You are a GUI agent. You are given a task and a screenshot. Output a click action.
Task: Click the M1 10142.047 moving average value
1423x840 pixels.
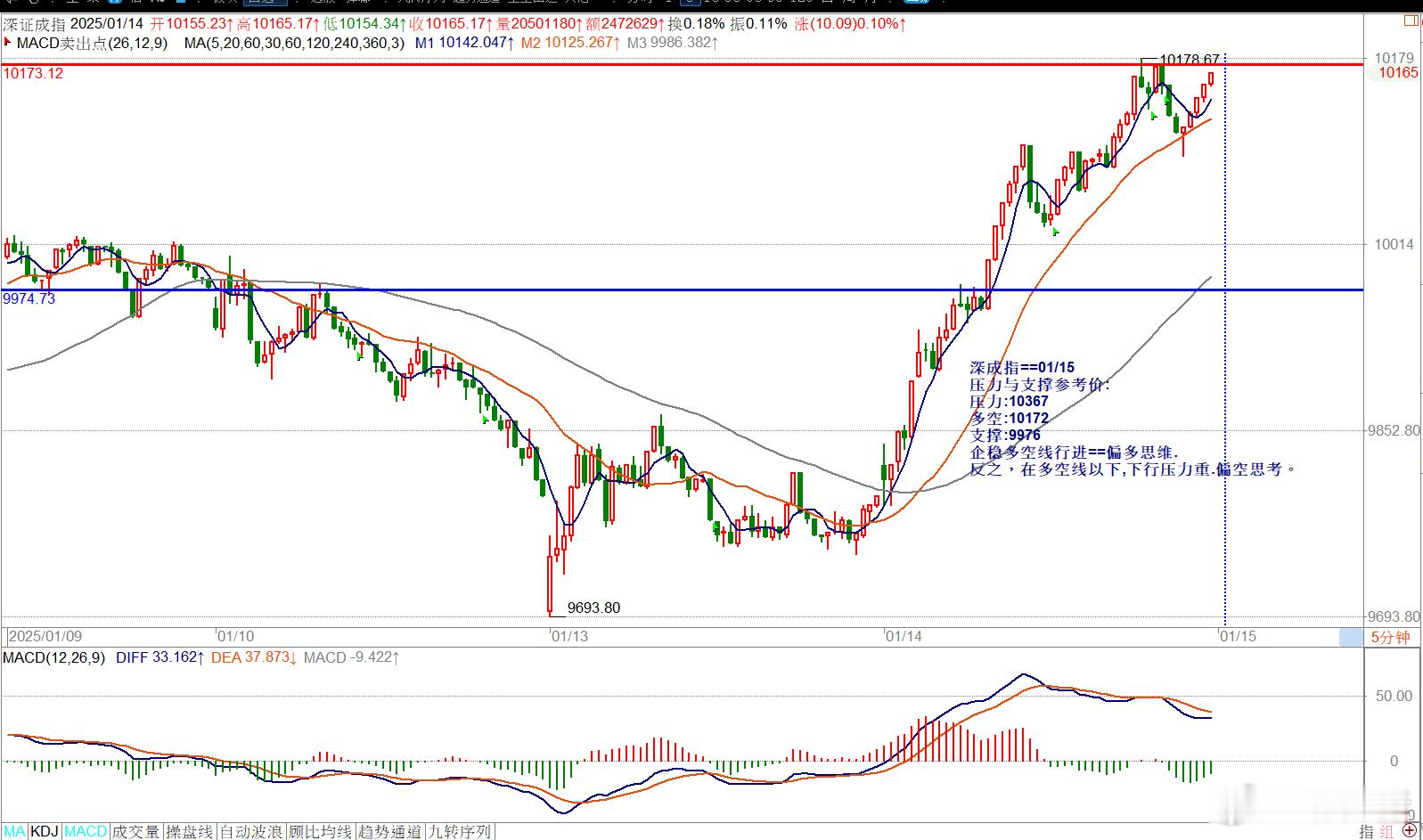point(465,42)
